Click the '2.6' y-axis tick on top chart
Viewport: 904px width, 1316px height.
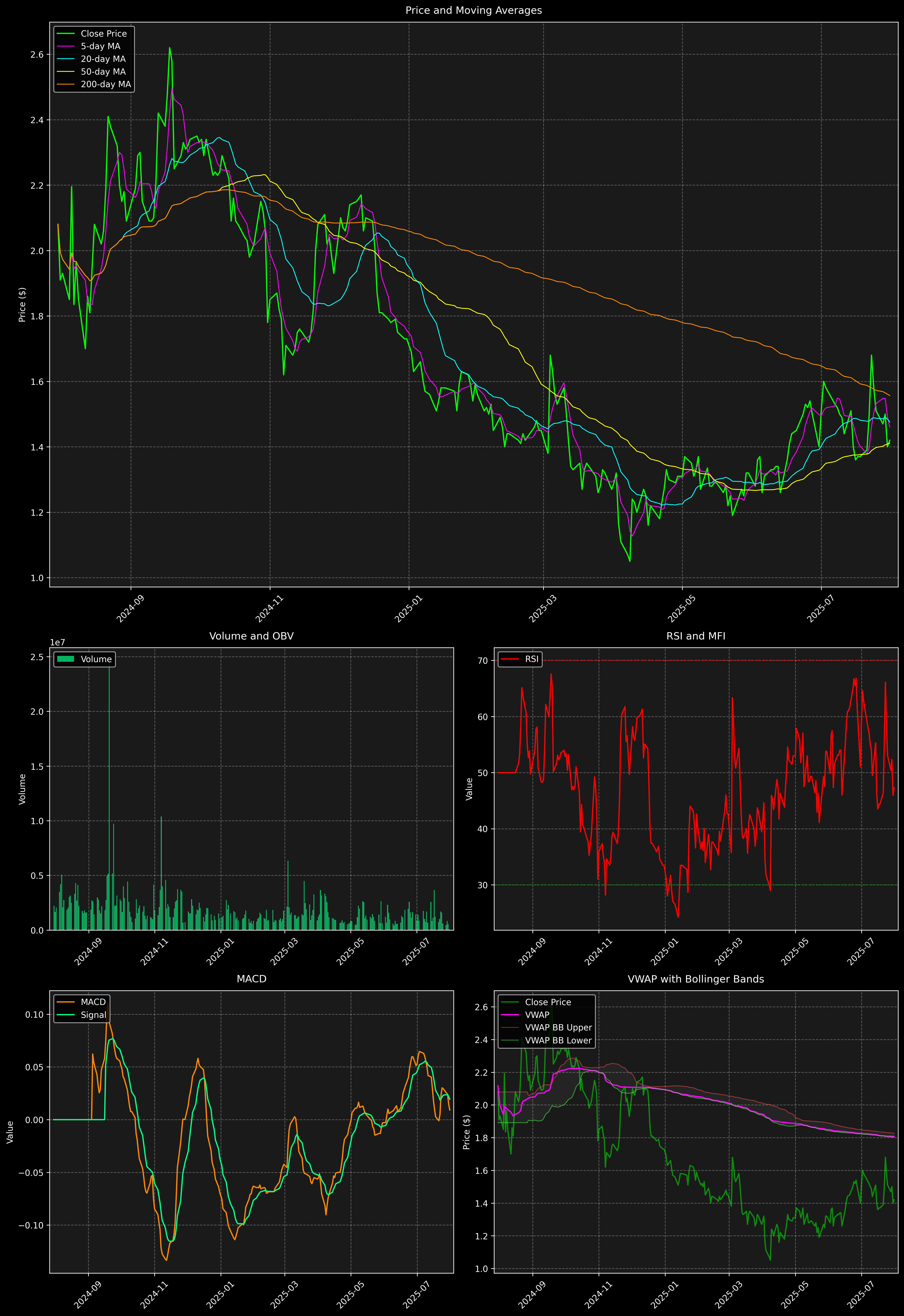(x=37, y=55)
